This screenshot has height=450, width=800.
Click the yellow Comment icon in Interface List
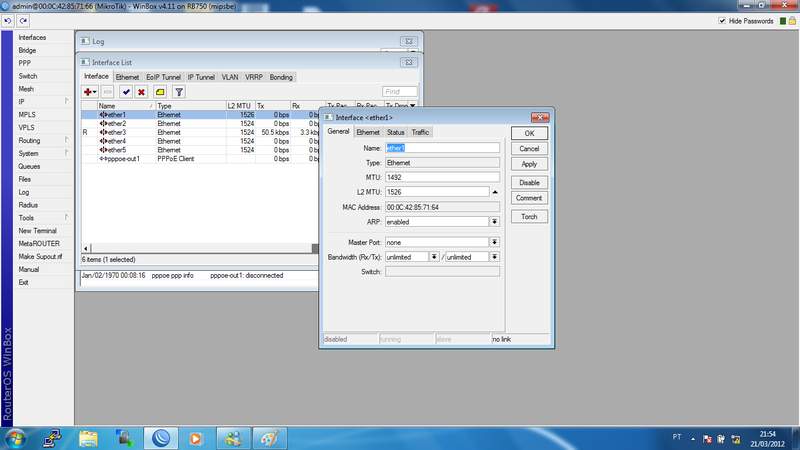coord(160,92)
